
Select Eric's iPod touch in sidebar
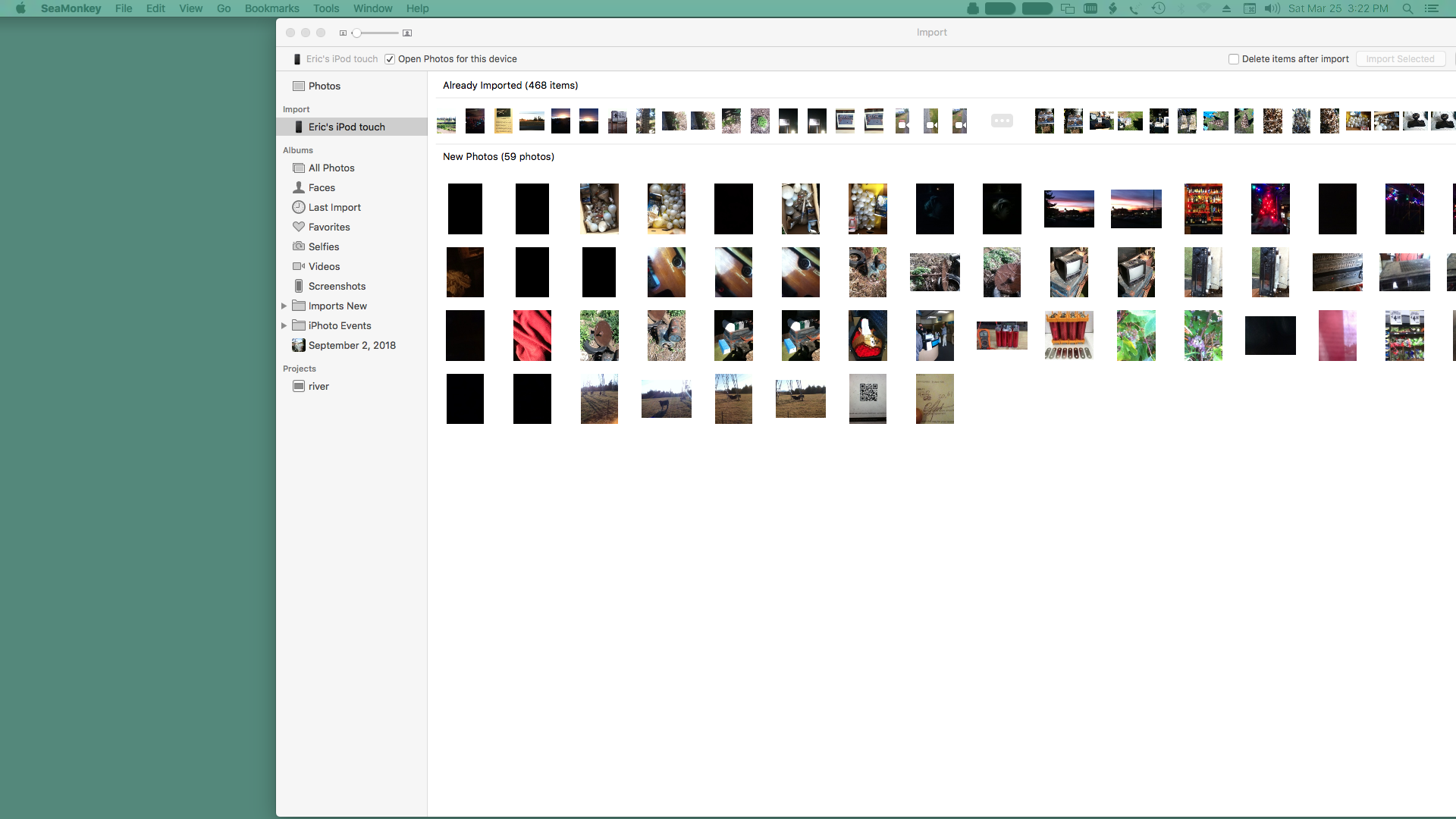click(347, 127)
